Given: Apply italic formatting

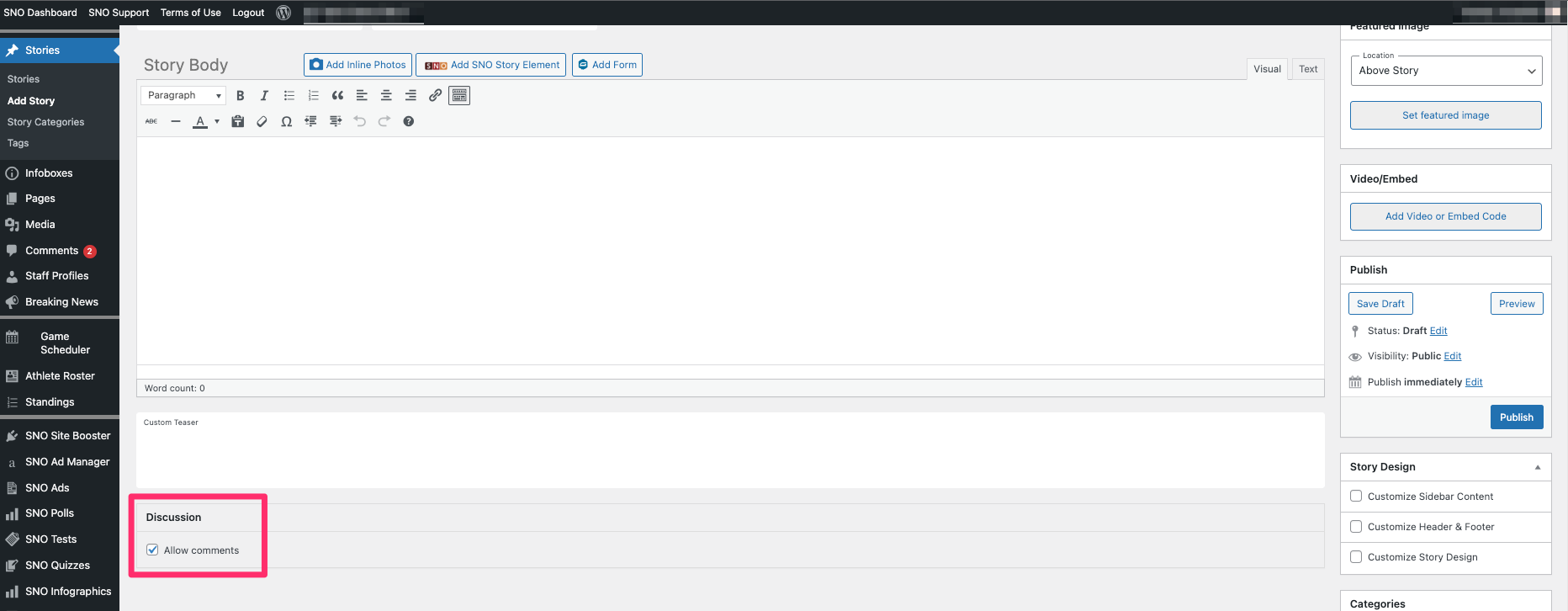Looking at the screenshot, I should [264, 96].
